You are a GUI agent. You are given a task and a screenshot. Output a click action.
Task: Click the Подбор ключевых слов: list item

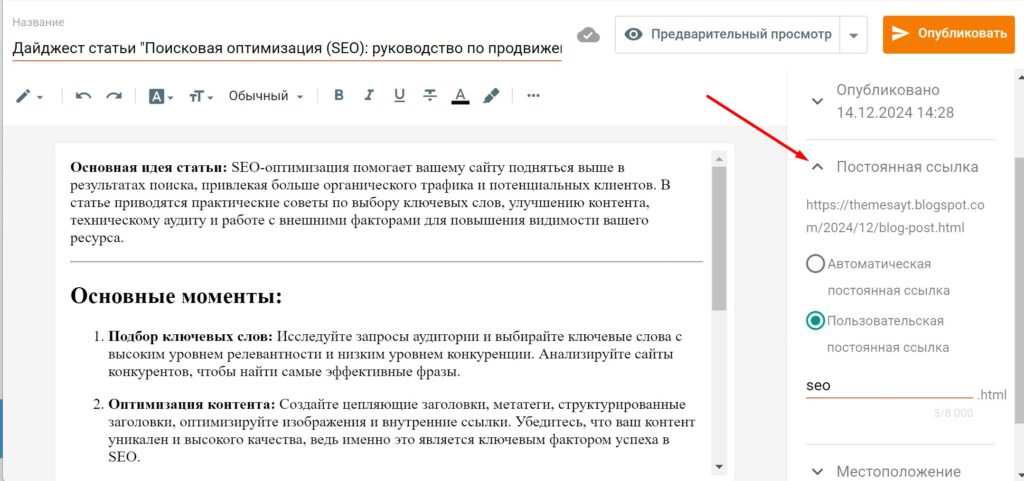coord(394,355)
